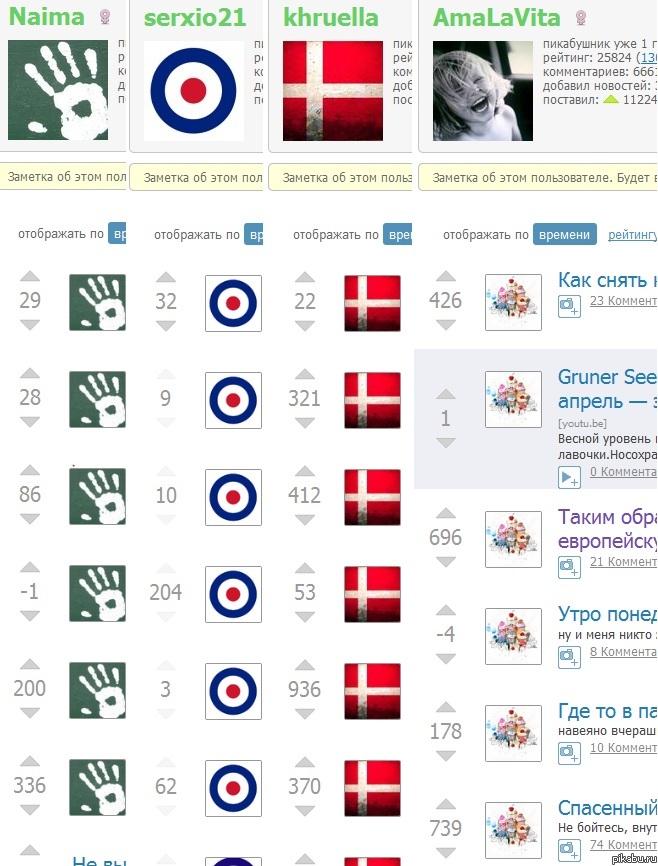
Task: Click note field under khruella profile
Action: [x=340, y=177]
